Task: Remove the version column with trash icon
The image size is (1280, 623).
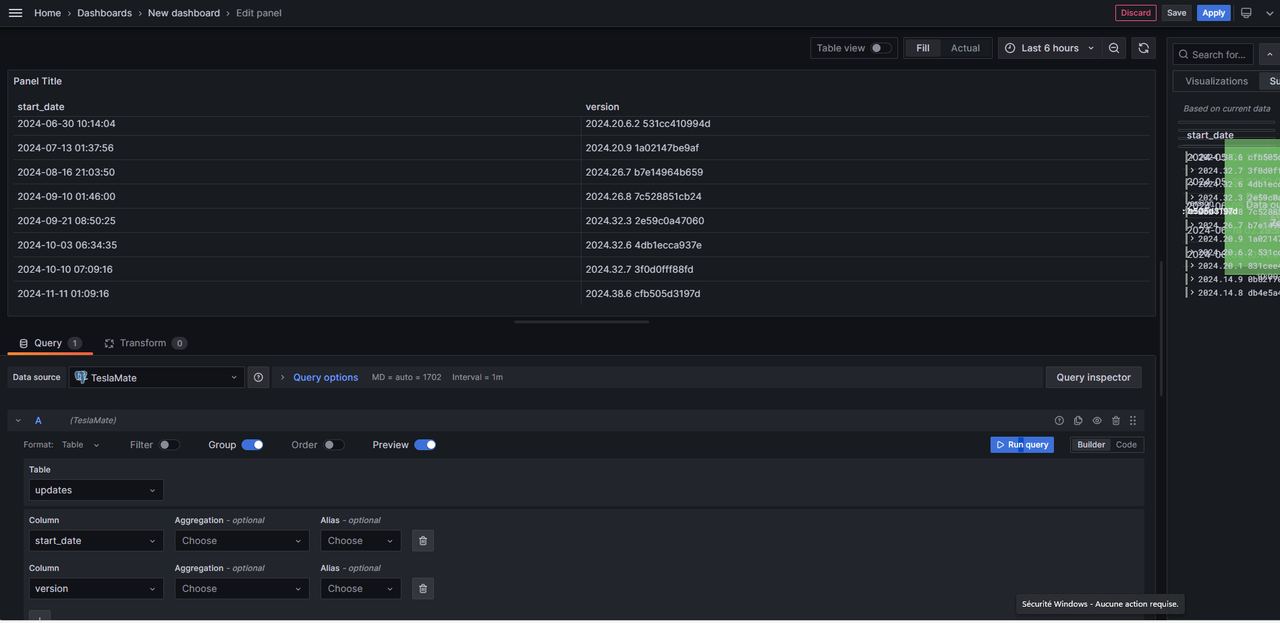Action: coord(423,589)
